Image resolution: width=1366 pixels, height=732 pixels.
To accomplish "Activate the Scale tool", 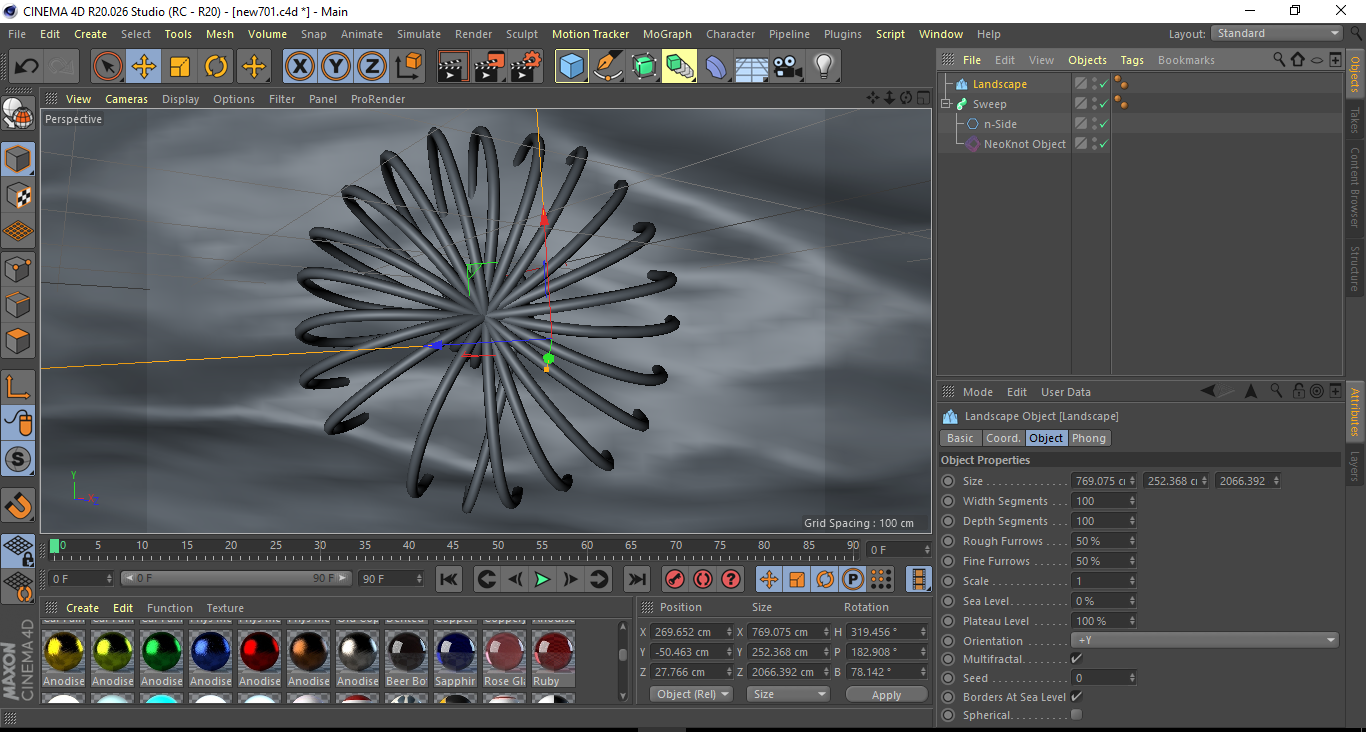I will click(x=180, y=67).
